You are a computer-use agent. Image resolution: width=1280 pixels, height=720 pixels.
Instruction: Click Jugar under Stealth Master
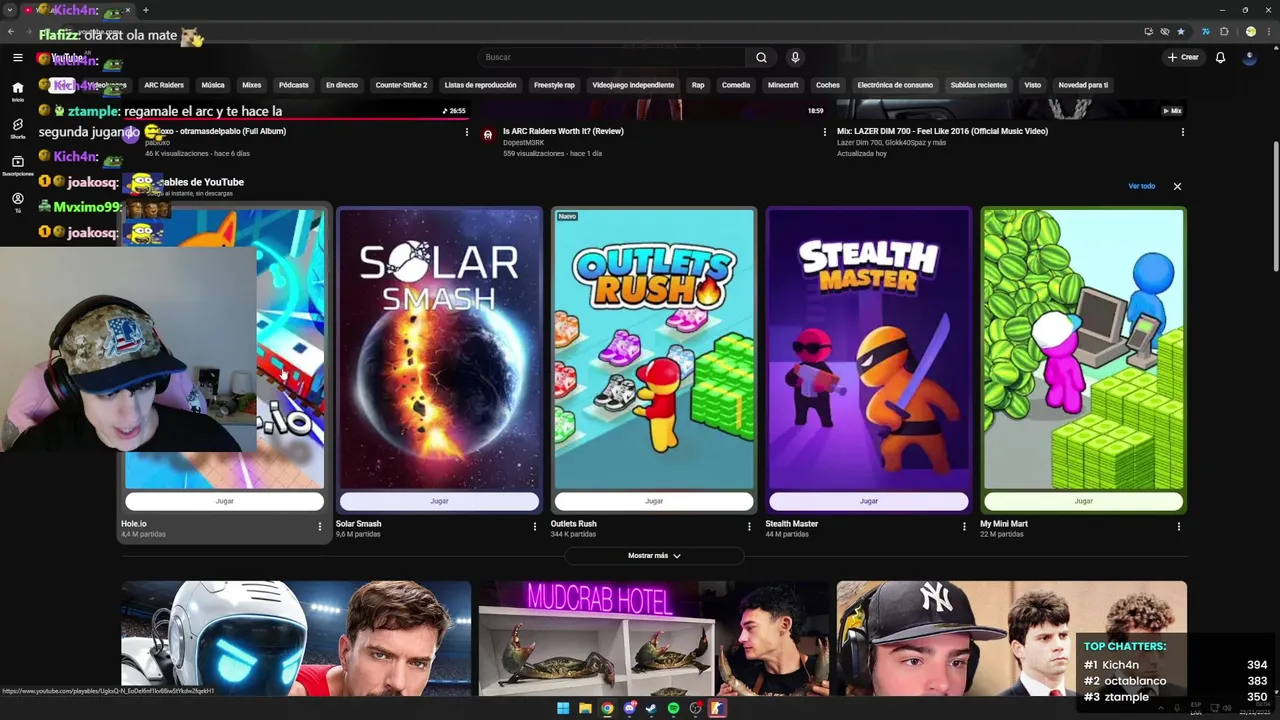click(x=869, y=501)
